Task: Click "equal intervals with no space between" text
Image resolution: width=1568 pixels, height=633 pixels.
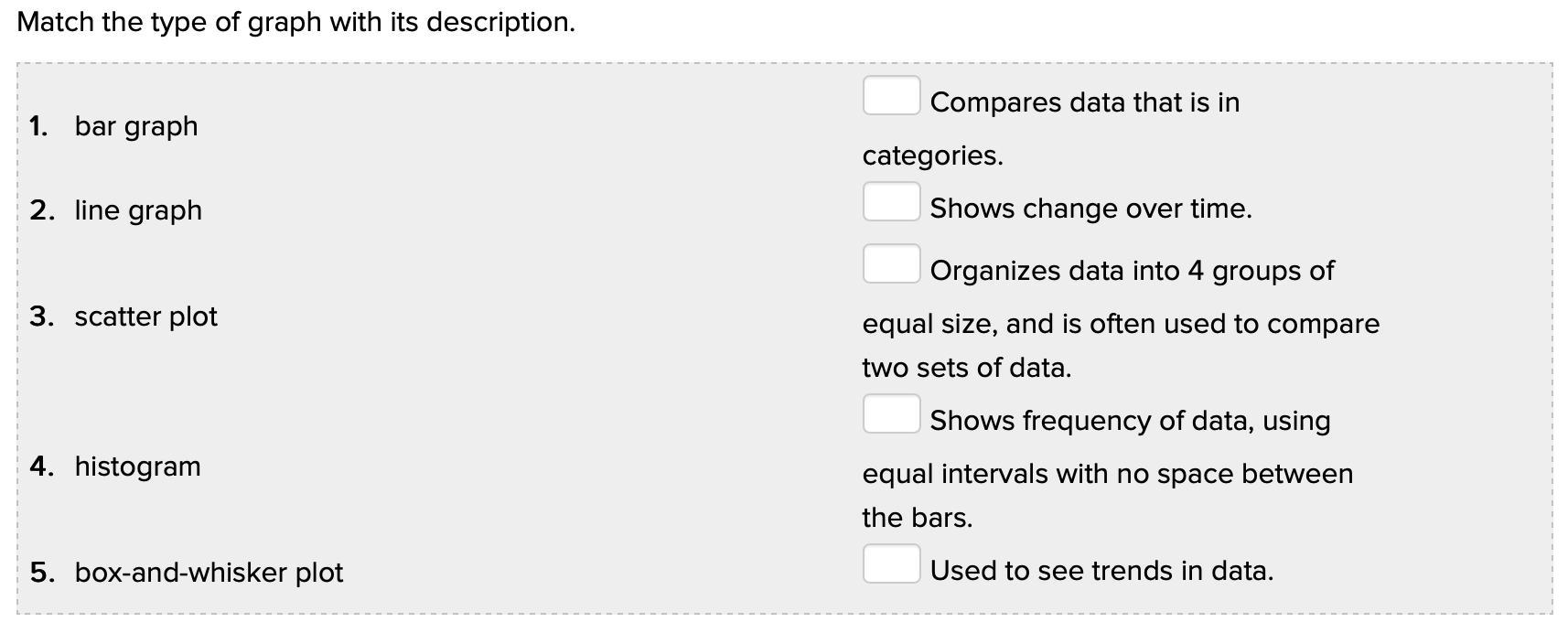Action: click(x=1107, y=474)
